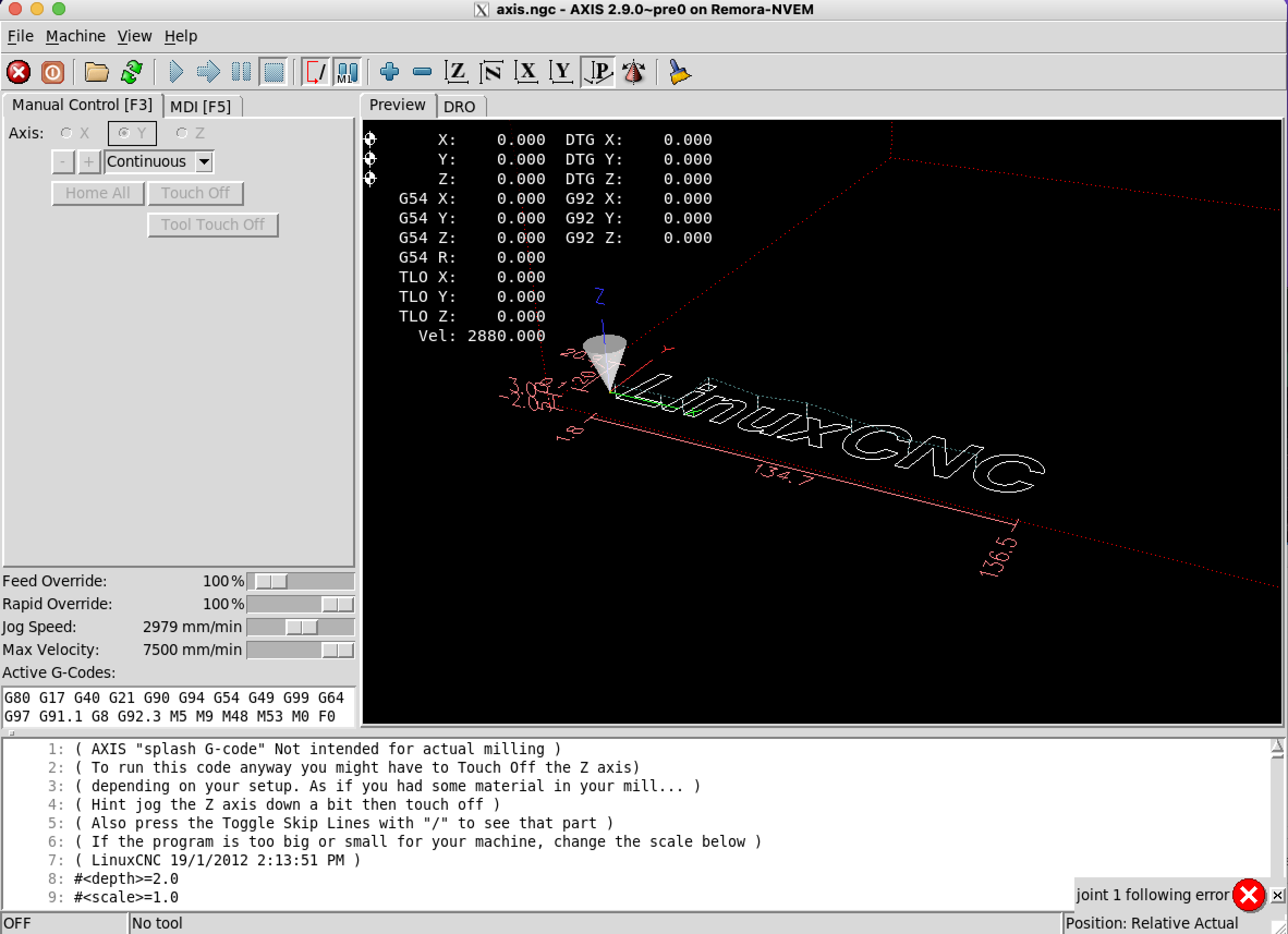Zoom in with the plus icon
Viewport: 1288px width, 934px height.
390,72
